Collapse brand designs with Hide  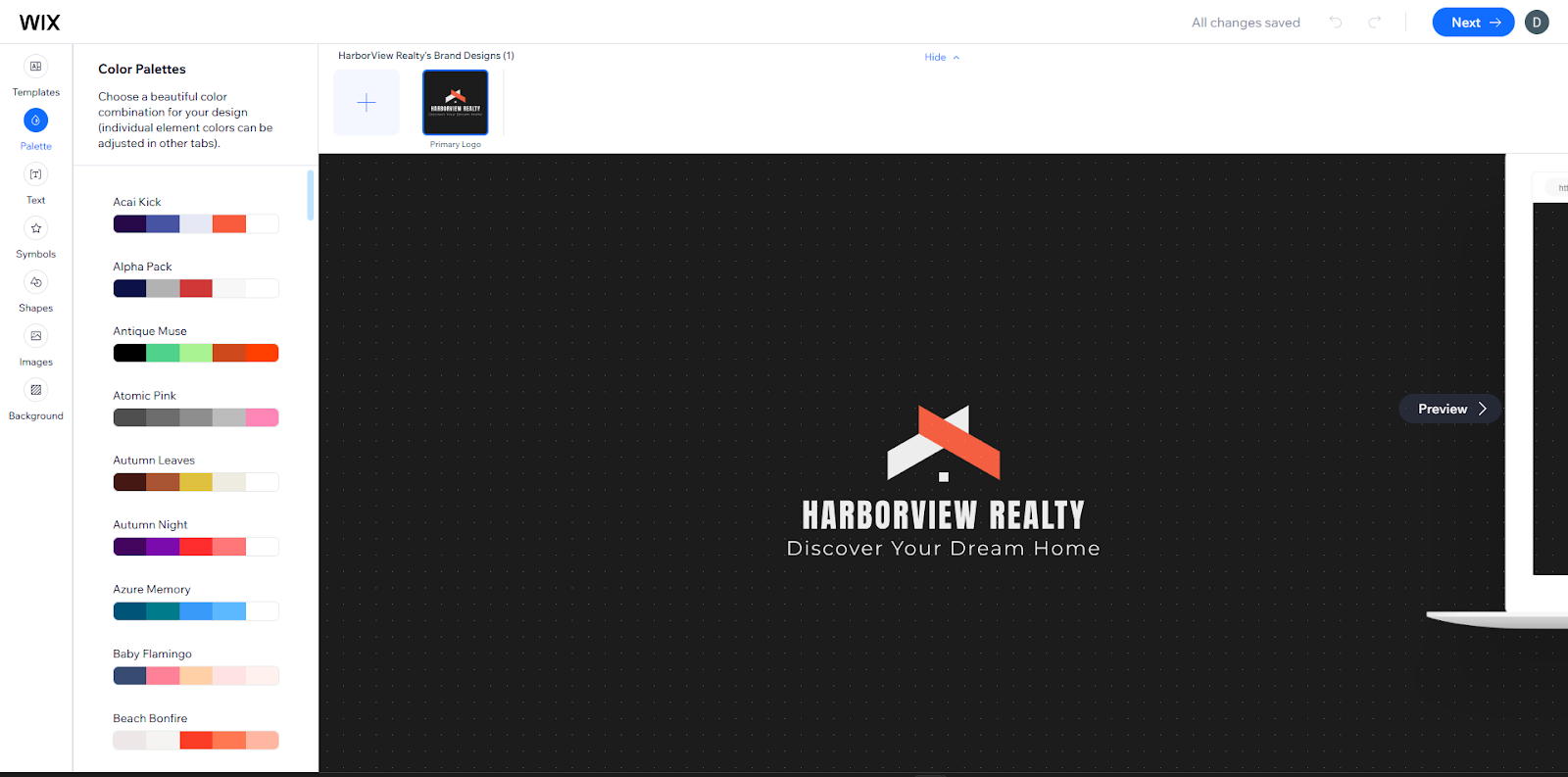[942, 57]
